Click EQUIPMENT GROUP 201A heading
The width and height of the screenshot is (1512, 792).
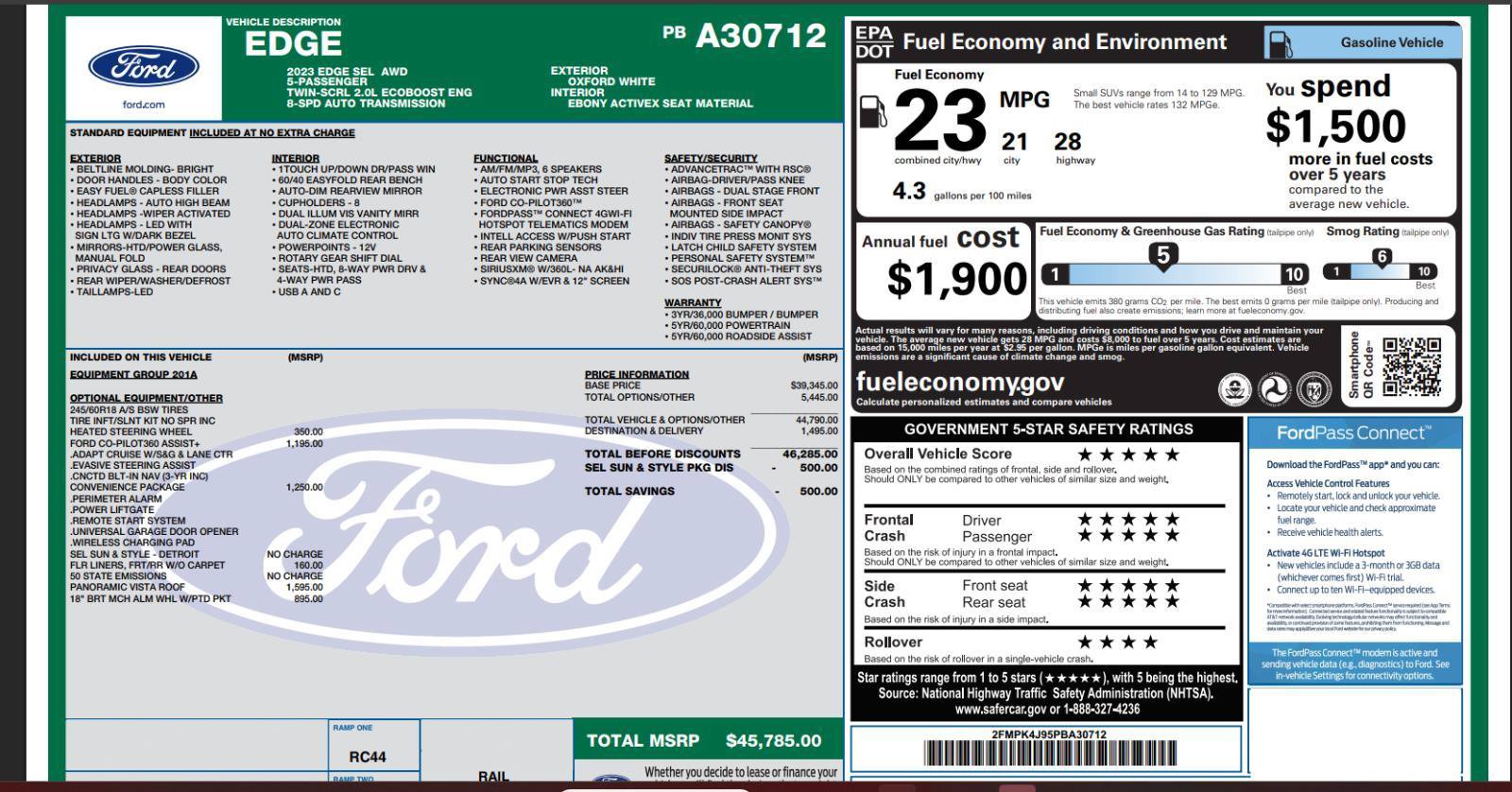tap(133, 374)
